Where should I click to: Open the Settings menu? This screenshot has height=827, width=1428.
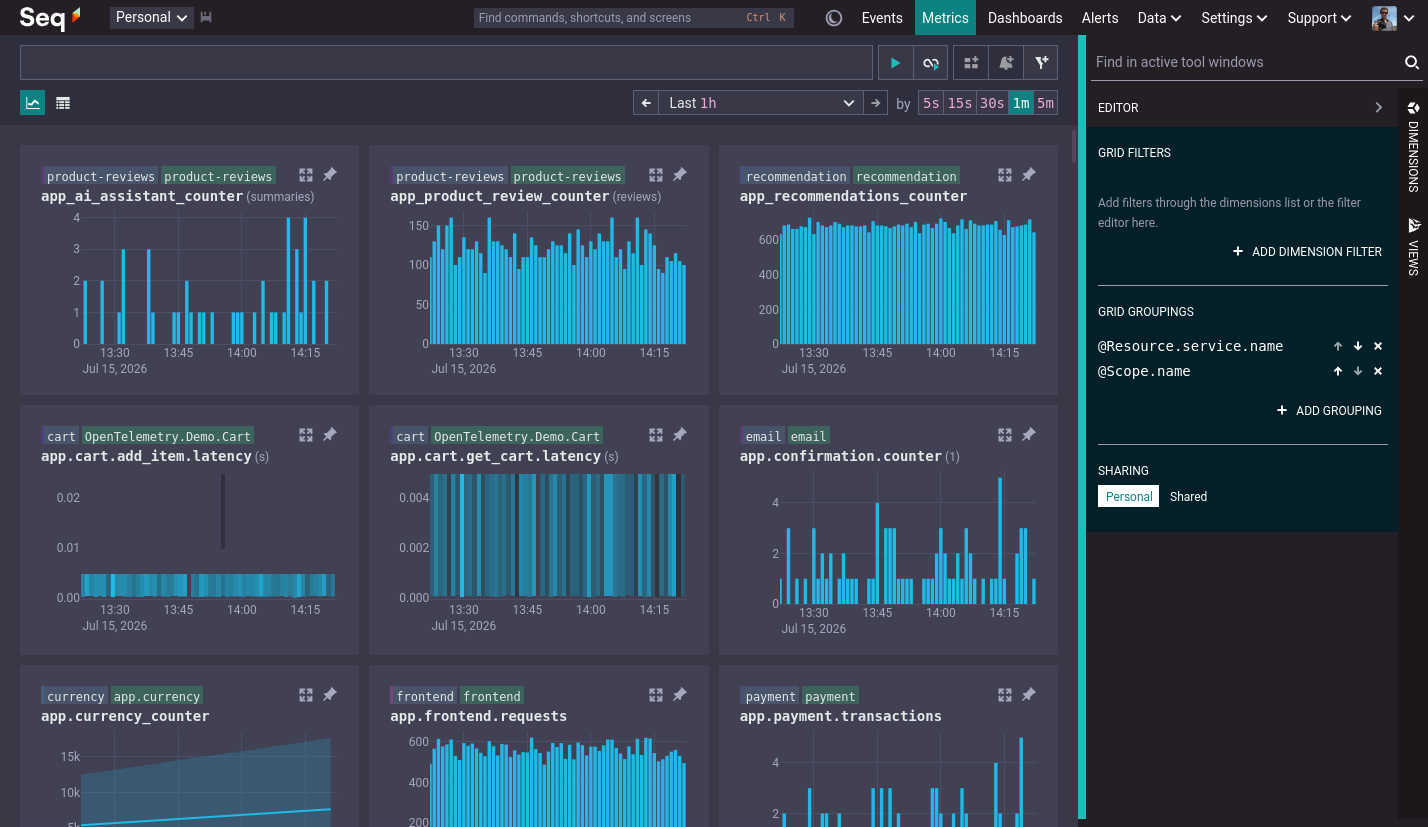1234,18
